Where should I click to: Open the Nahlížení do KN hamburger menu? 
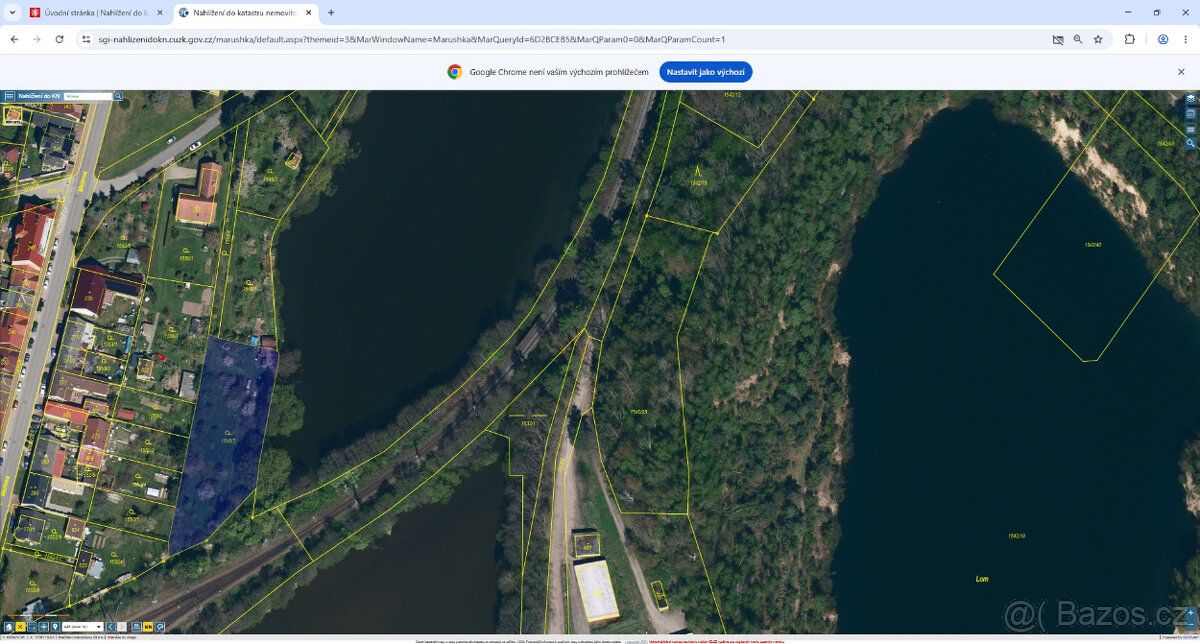coord(9,96)
